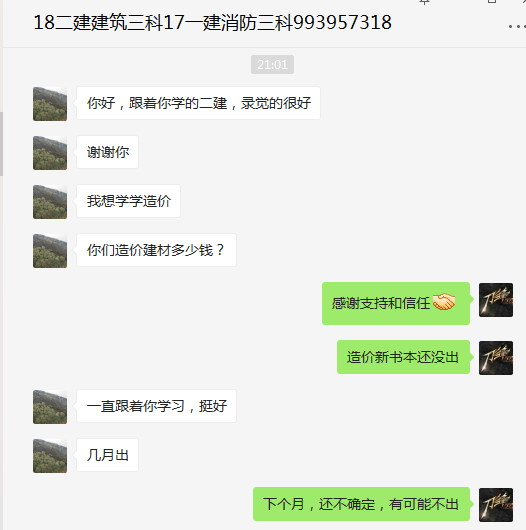This screenshot has width=526, height=530.
Task: Select the '我想学学造价' message bubble
Action: click(128, 201)
